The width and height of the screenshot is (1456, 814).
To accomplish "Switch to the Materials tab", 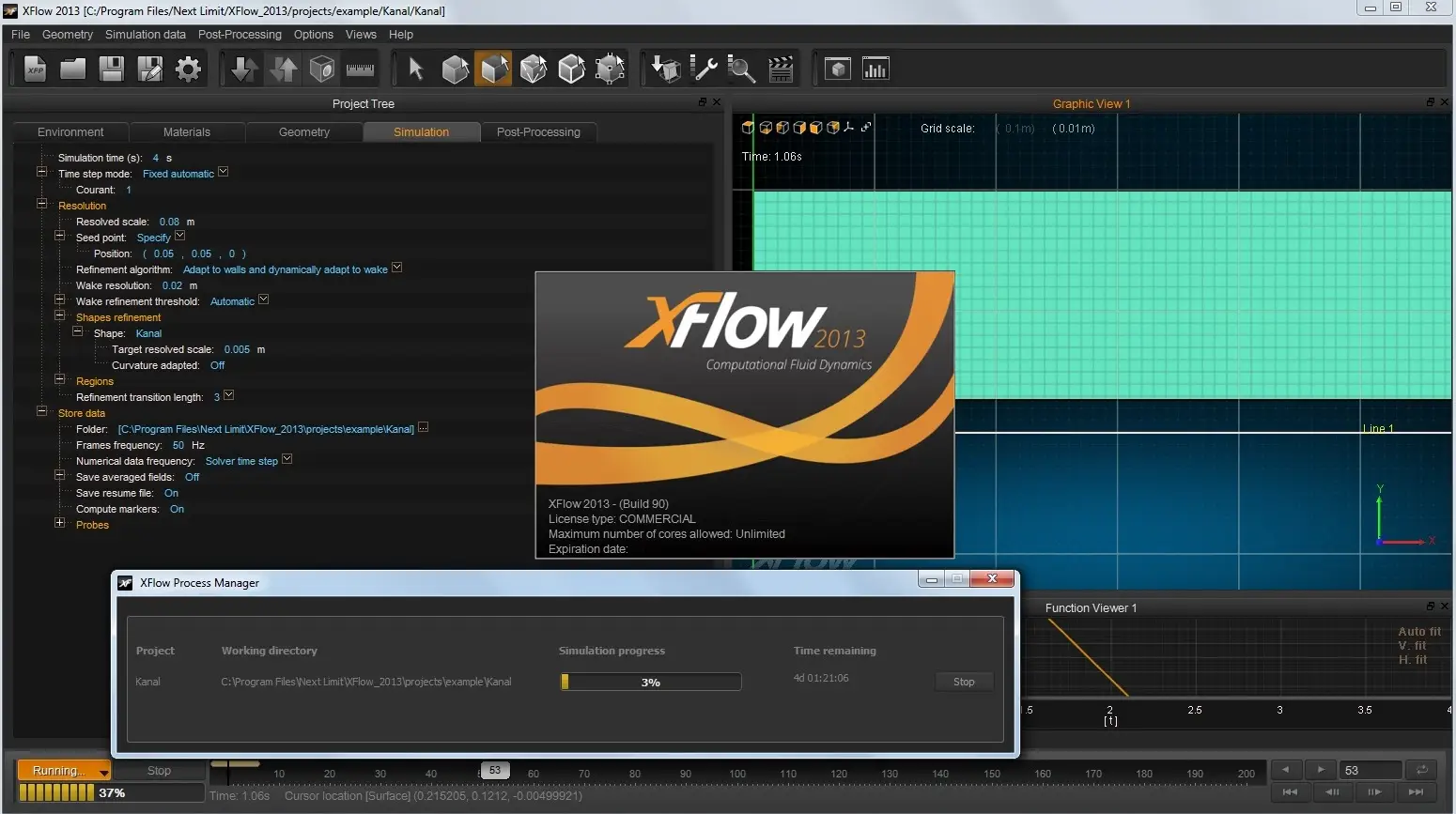I will pos(187,132).
